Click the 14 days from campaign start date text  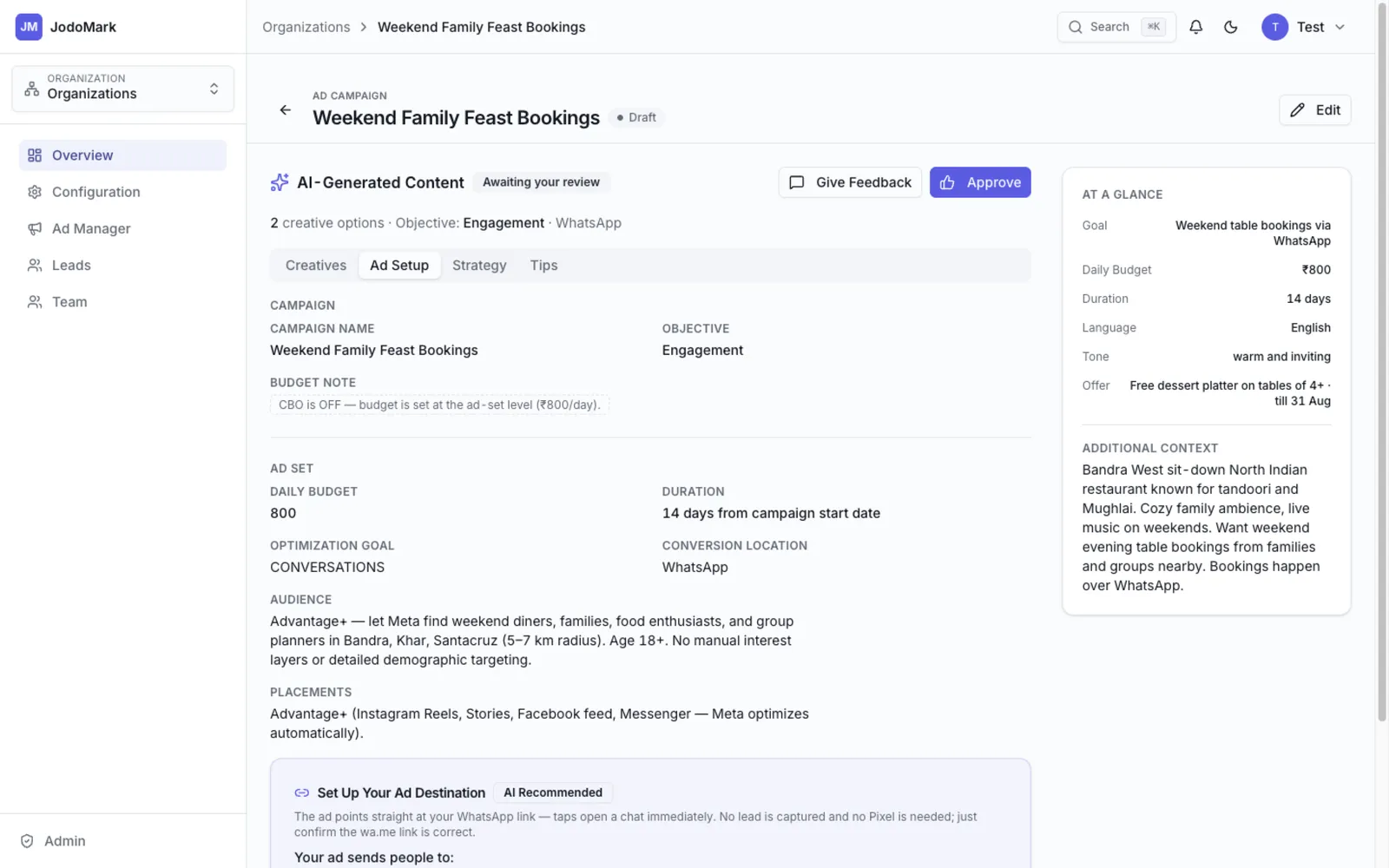click(x=771, y=514)
